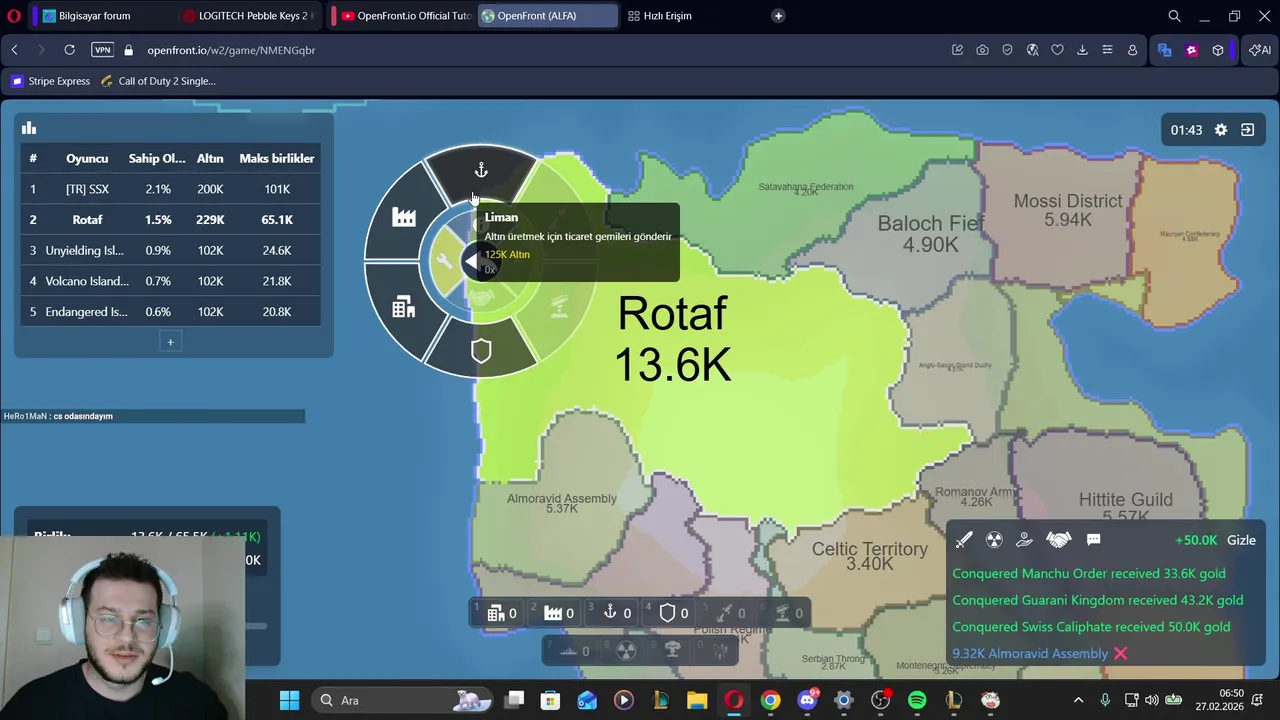Select hydrogen bomb slot 9 in hotbar
Image resolution: width=1280 pixels, height=720 pixels.
[x=673, y=651]
